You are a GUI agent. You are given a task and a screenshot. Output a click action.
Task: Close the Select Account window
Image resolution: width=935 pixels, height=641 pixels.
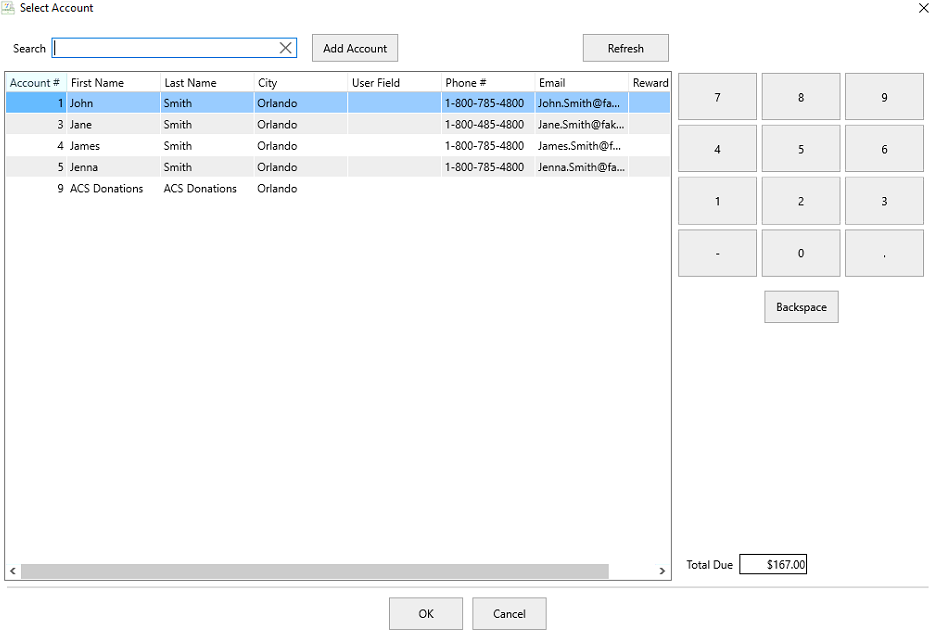(923, 8)
